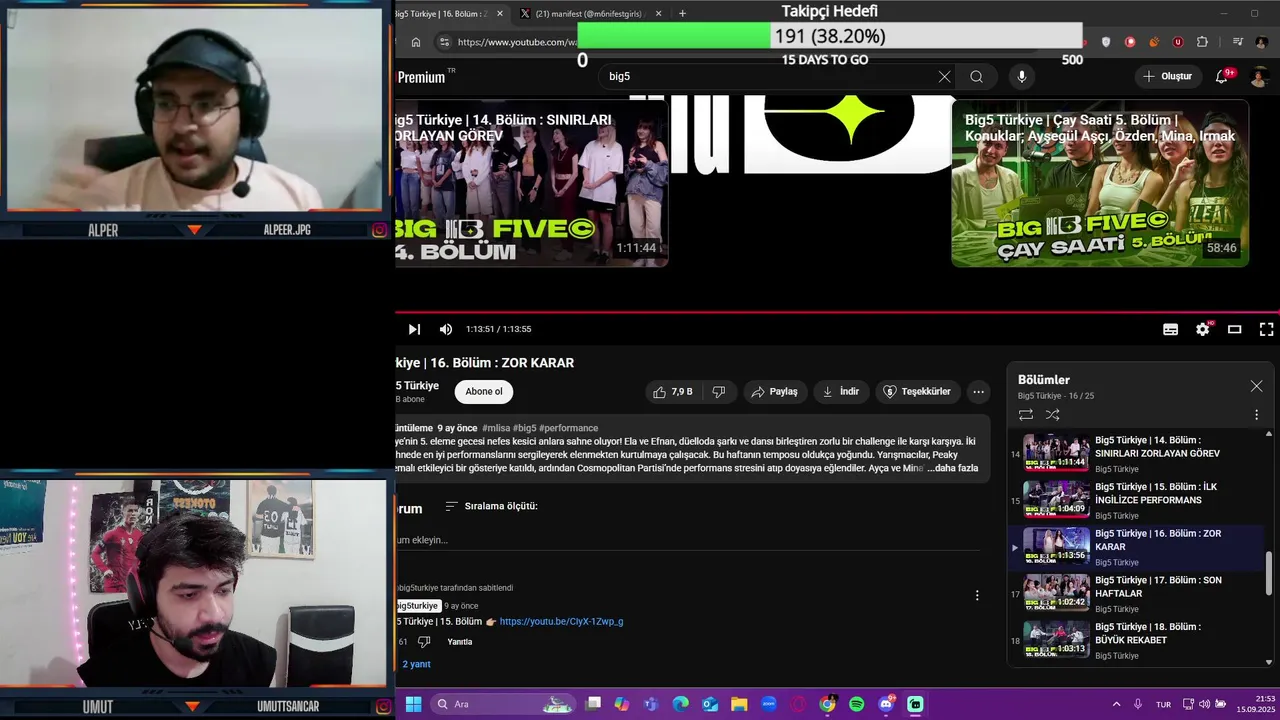
Task: Open Microsoft Edge from the taskbar
Action: 680,704
